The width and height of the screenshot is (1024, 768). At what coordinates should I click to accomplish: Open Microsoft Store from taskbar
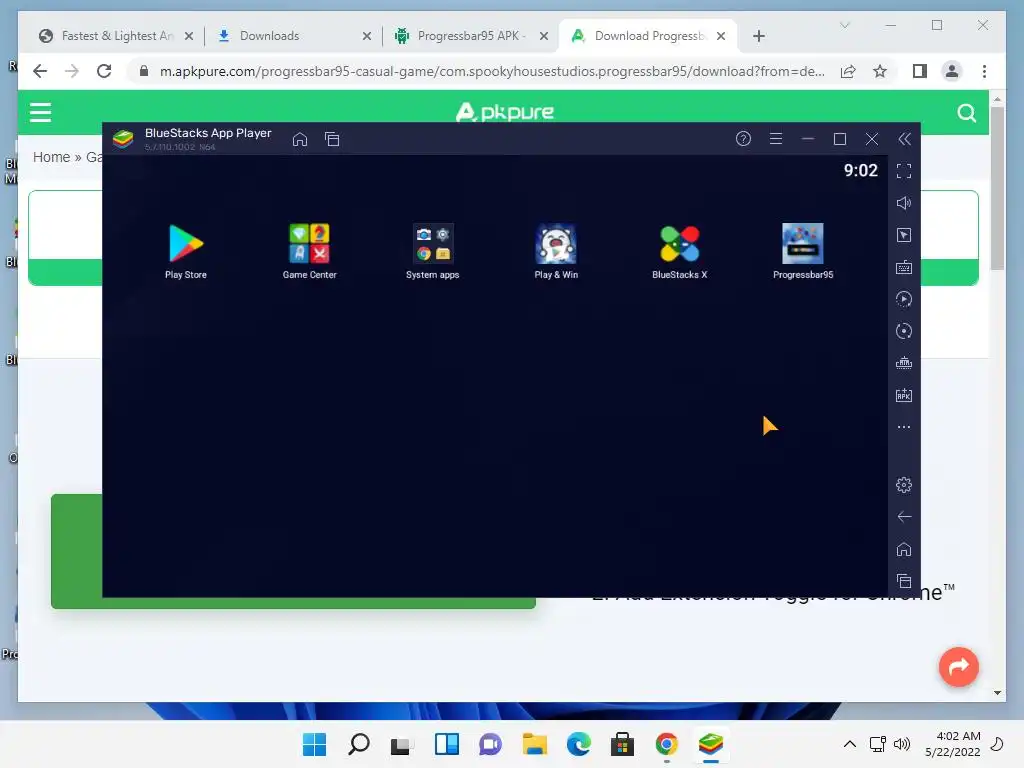[x=622, y=744]
